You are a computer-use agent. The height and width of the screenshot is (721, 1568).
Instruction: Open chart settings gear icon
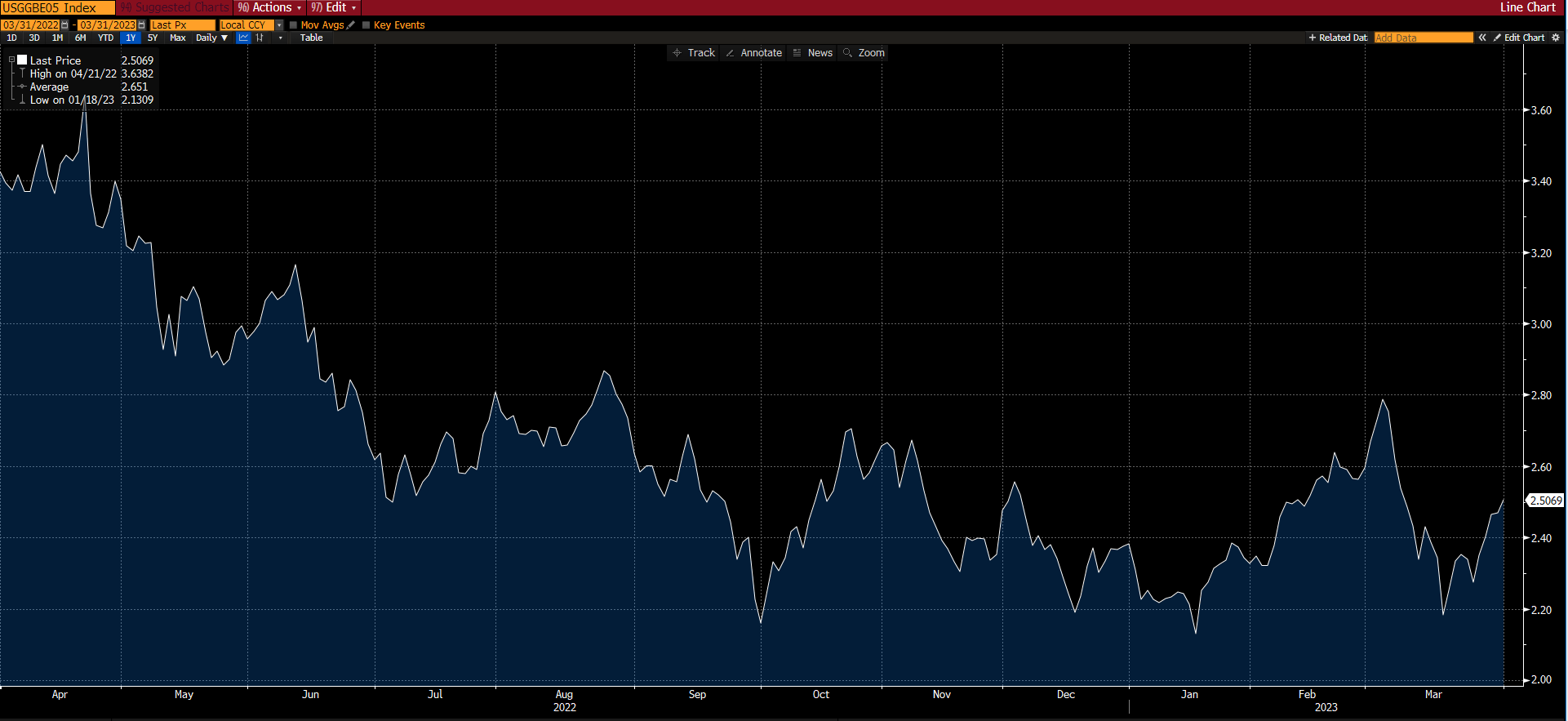tap(1555, 38)
